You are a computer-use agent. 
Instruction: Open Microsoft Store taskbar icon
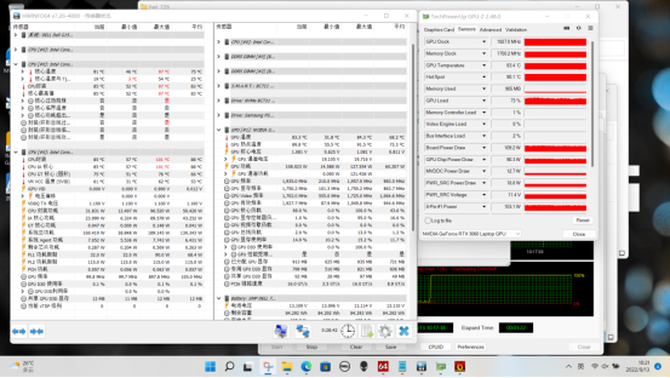click(x=325, y=366)
